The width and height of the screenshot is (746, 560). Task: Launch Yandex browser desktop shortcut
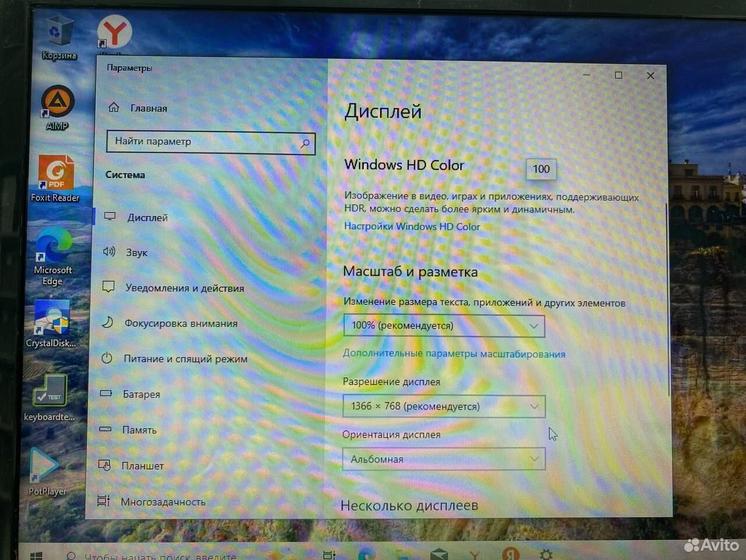tap(115, 33)
